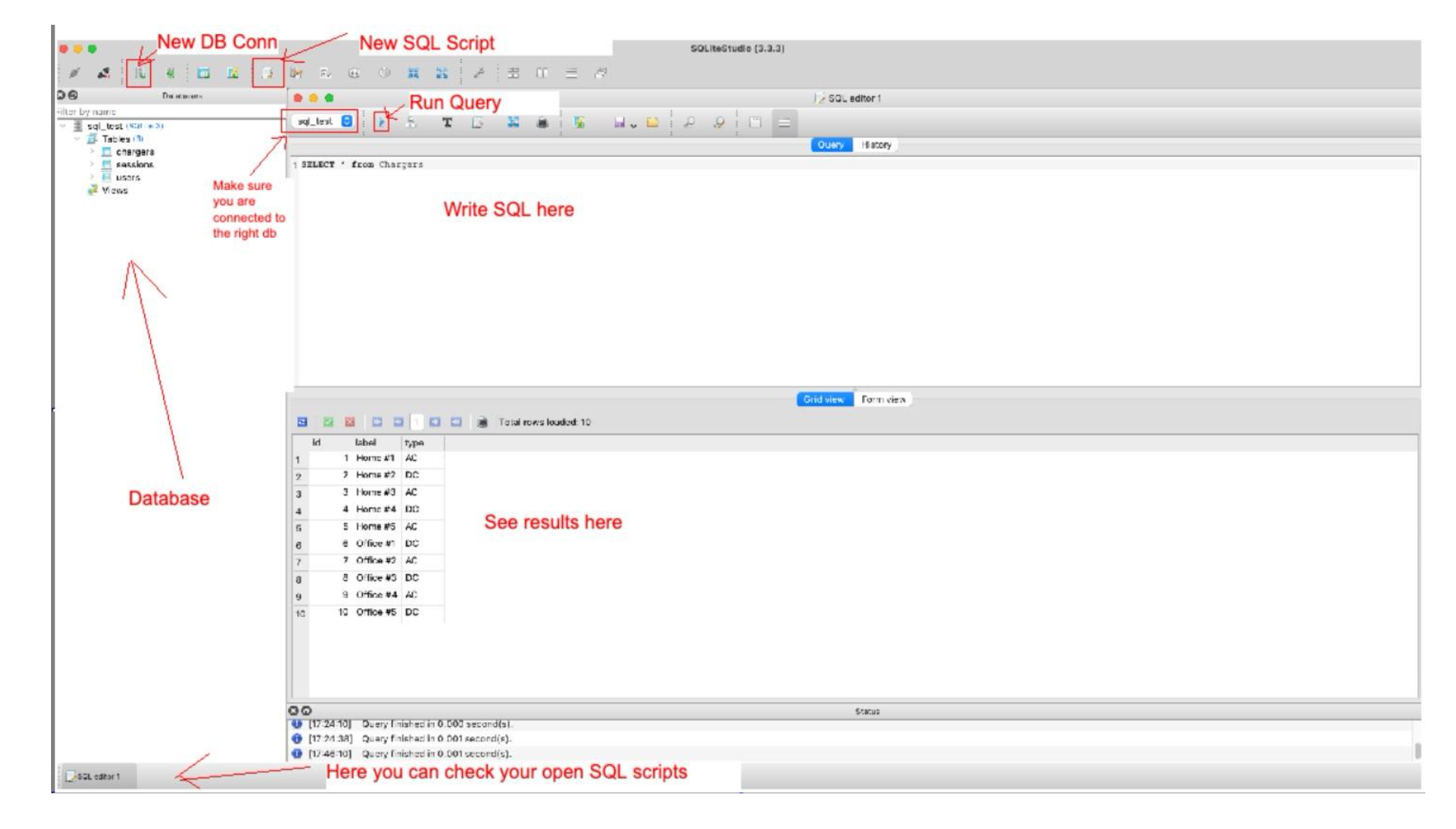Go to previous page of results
Viewport: 1456px width, 829px height.
click(398, 422)
